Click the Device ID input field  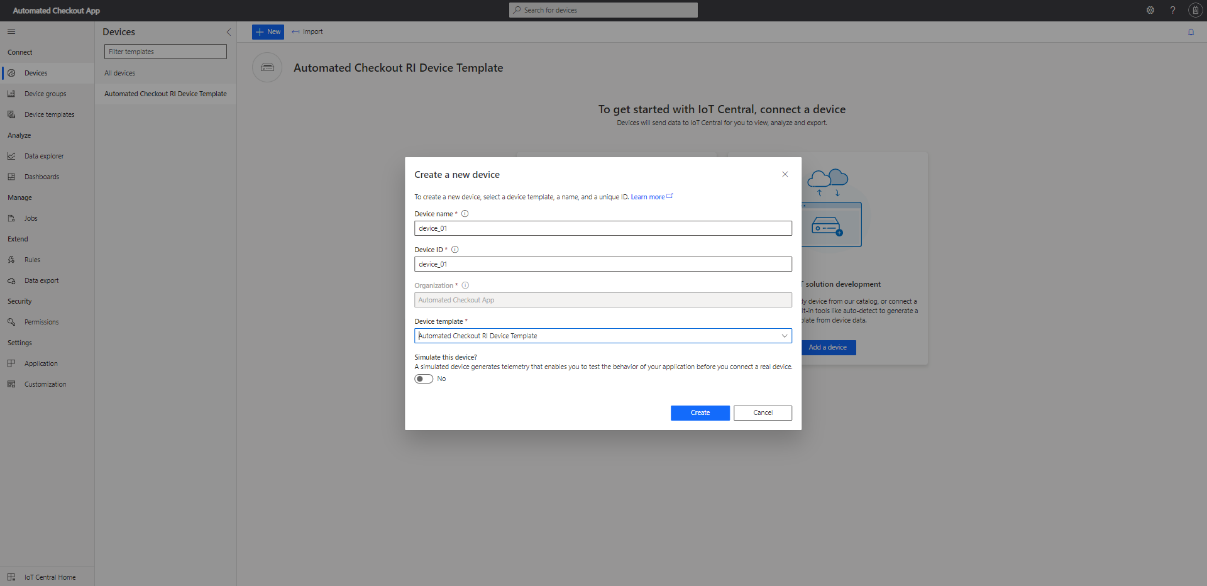click(603, 264)
